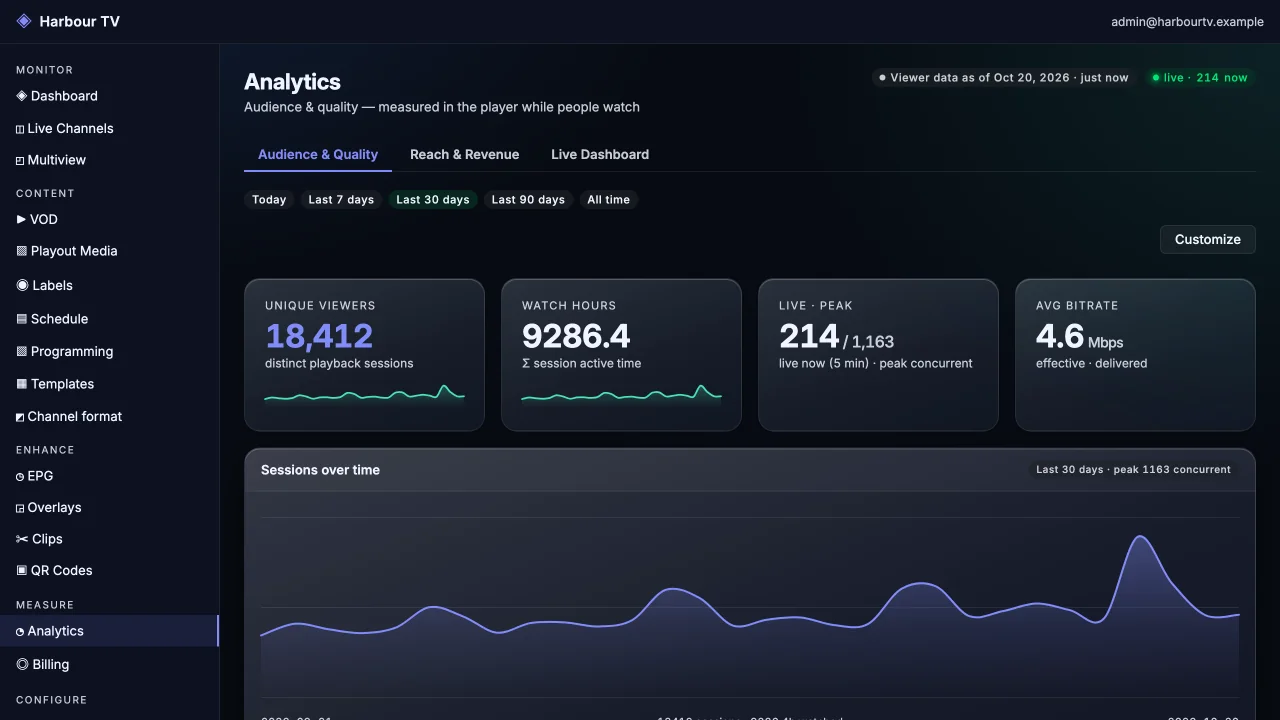Click the Templates sidebar icon

pyautogui.click(x=21, y=384)
